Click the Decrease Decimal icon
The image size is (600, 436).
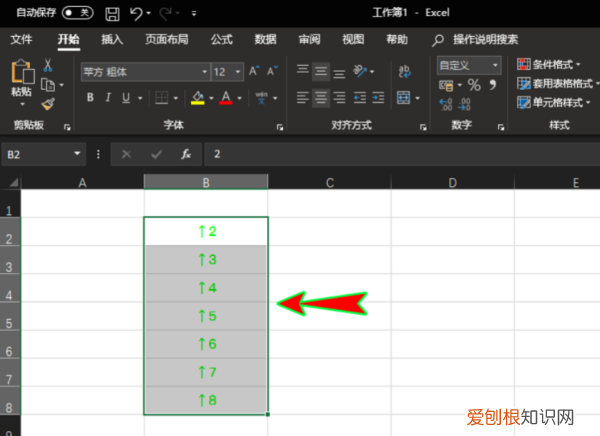click(464, 104)
